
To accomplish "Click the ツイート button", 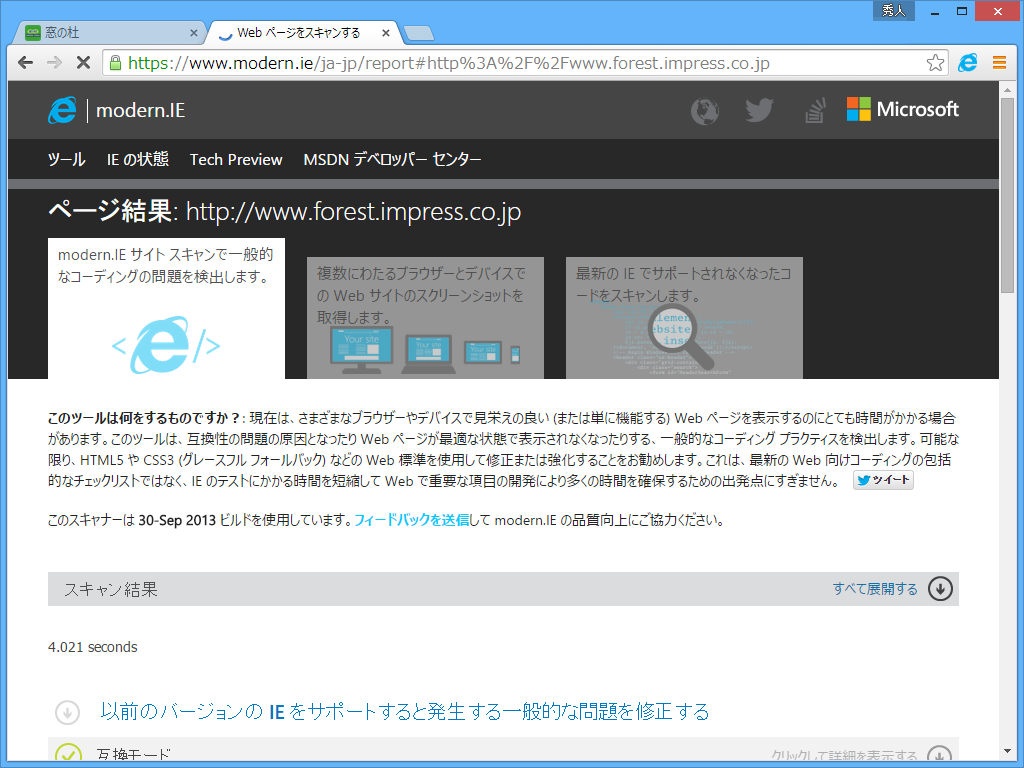I will click(881, 480).
